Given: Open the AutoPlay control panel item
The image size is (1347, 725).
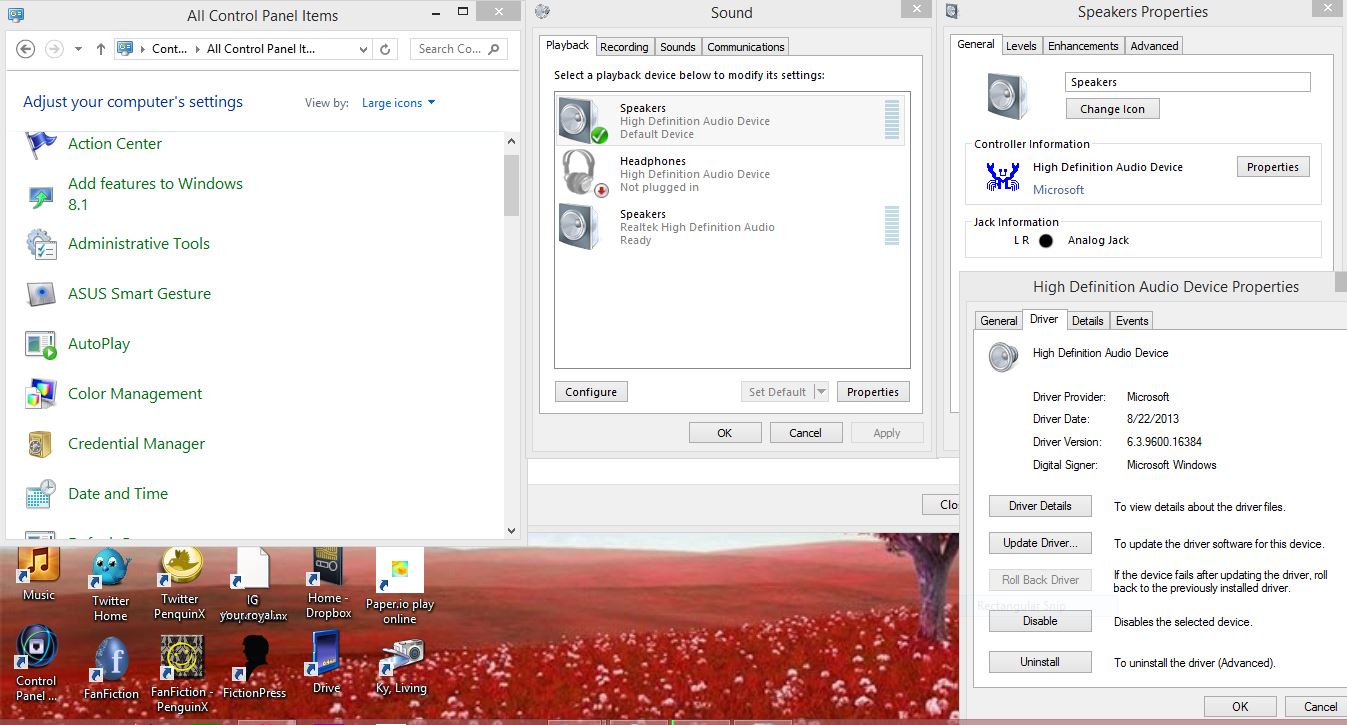Looking at the screenshot, I should [x=98, y=344].
